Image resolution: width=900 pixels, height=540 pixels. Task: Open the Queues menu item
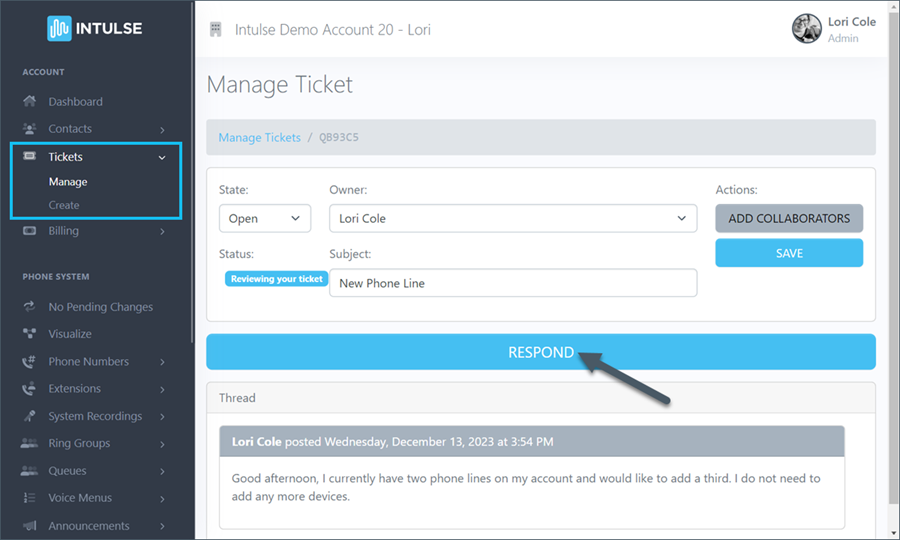pyautogui.click(x=67, y=471)
